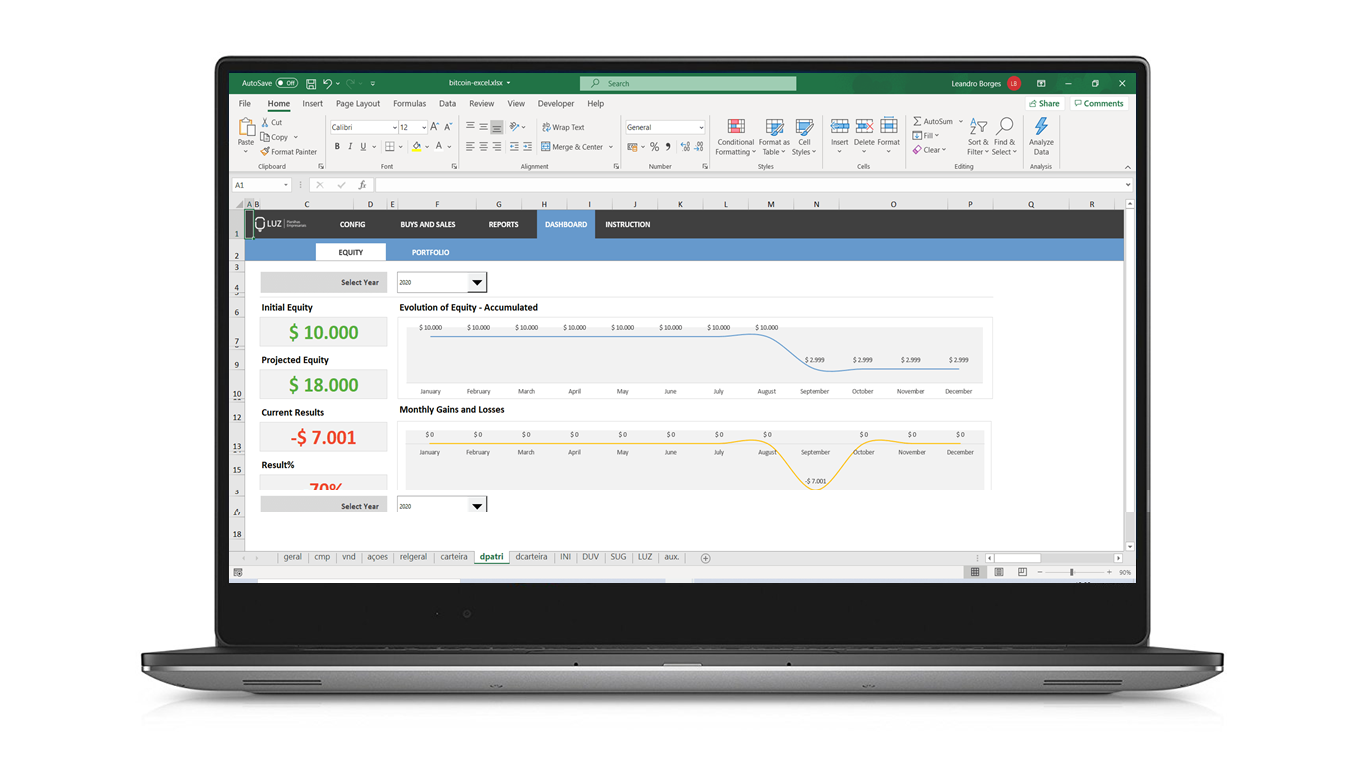Open the Calibri font name dropdown
Viewport: 1353px width, 766px height.
393,128
